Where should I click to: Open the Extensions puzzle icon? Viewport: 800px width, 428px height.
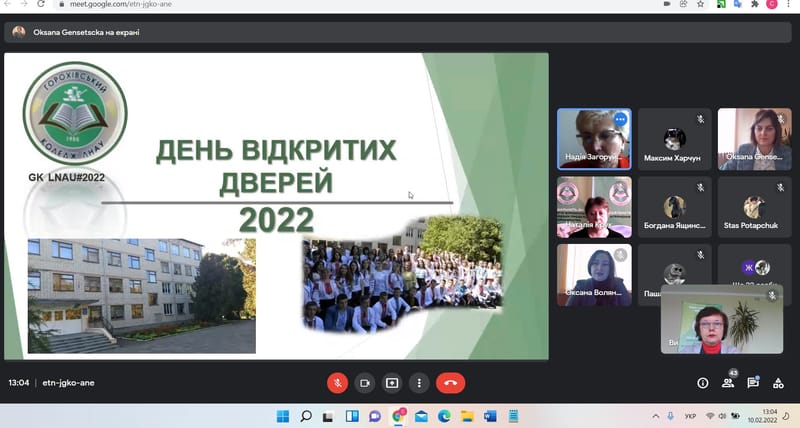(755, 4)
